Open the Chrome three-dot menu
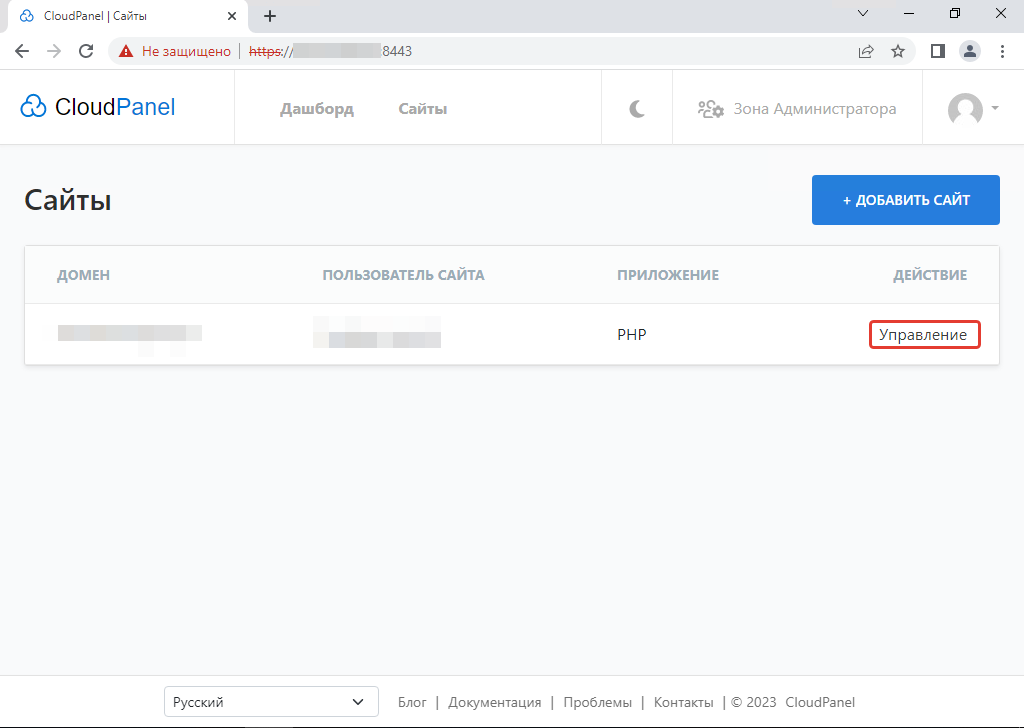The image size is (1024, 728). coord(1002,50)
